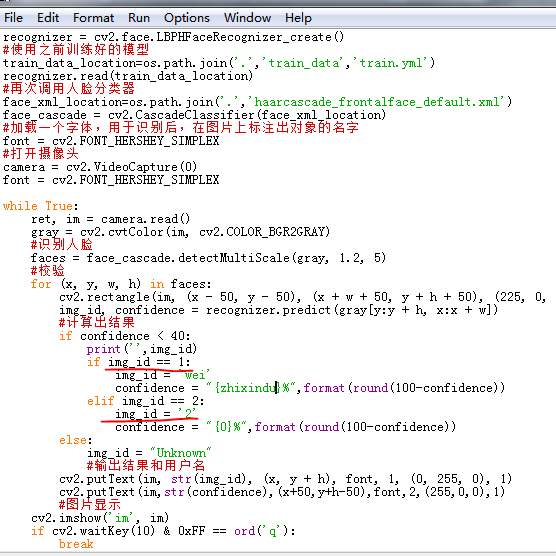This screenshot has height=556, width=556.
Task: Click the 'detectMultiScale(gray, 1.2, 5)' line
Action: [x=208, y=258]
